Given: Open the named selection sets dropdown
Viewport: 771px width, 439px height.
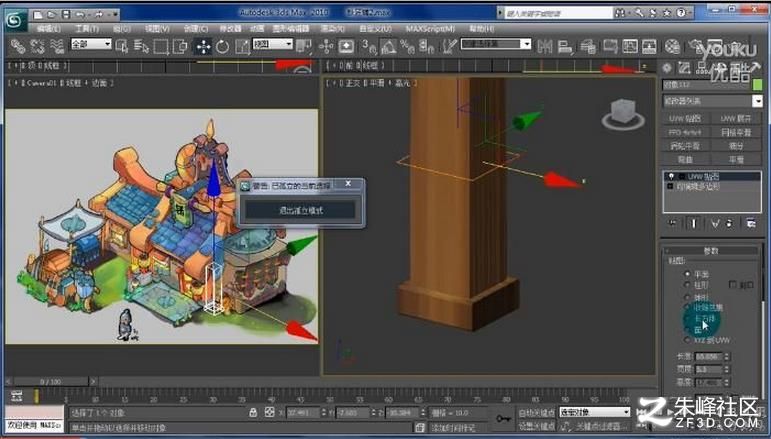Looking at the screenshot, I should pos(496,44).
